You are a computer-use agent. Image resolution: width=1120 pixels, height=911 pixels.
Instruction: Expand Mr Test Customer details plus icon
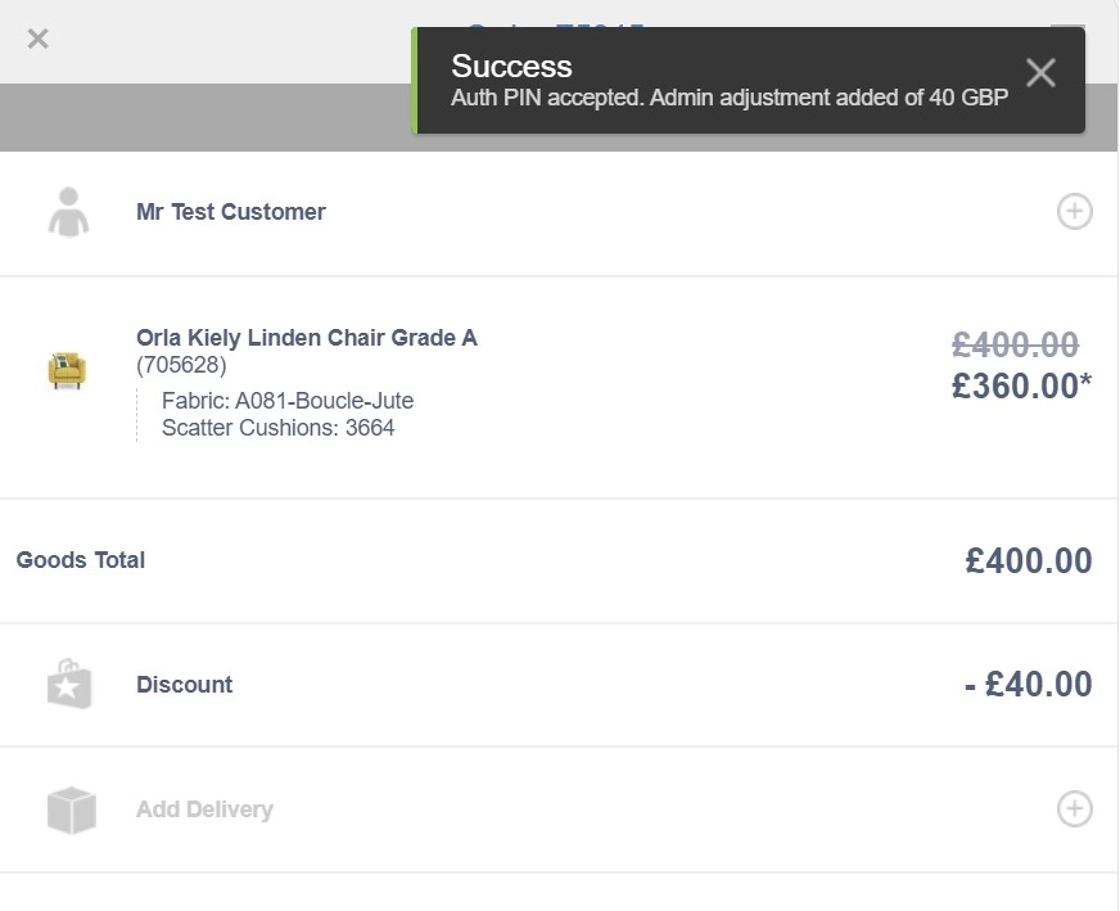coord(1074,212)
